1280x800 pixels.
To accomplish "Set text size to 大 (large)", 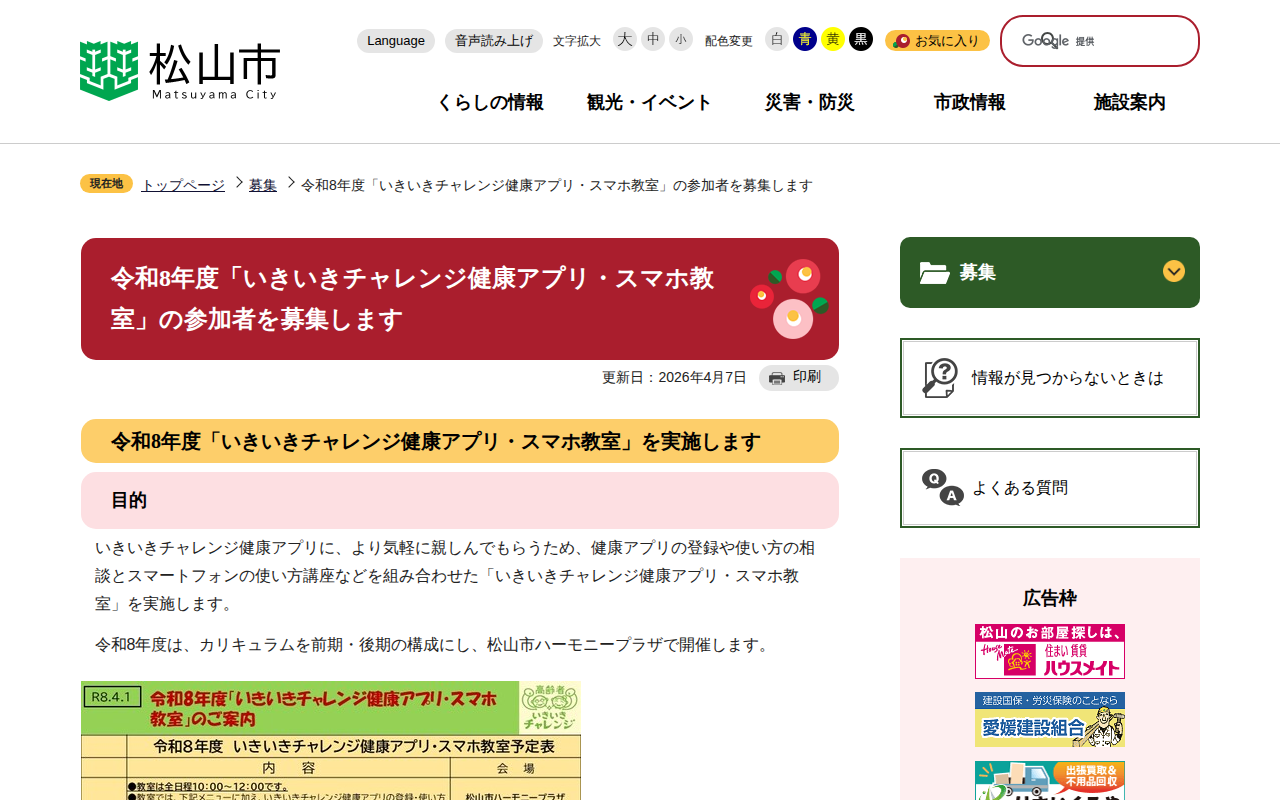I will (625, 39).
